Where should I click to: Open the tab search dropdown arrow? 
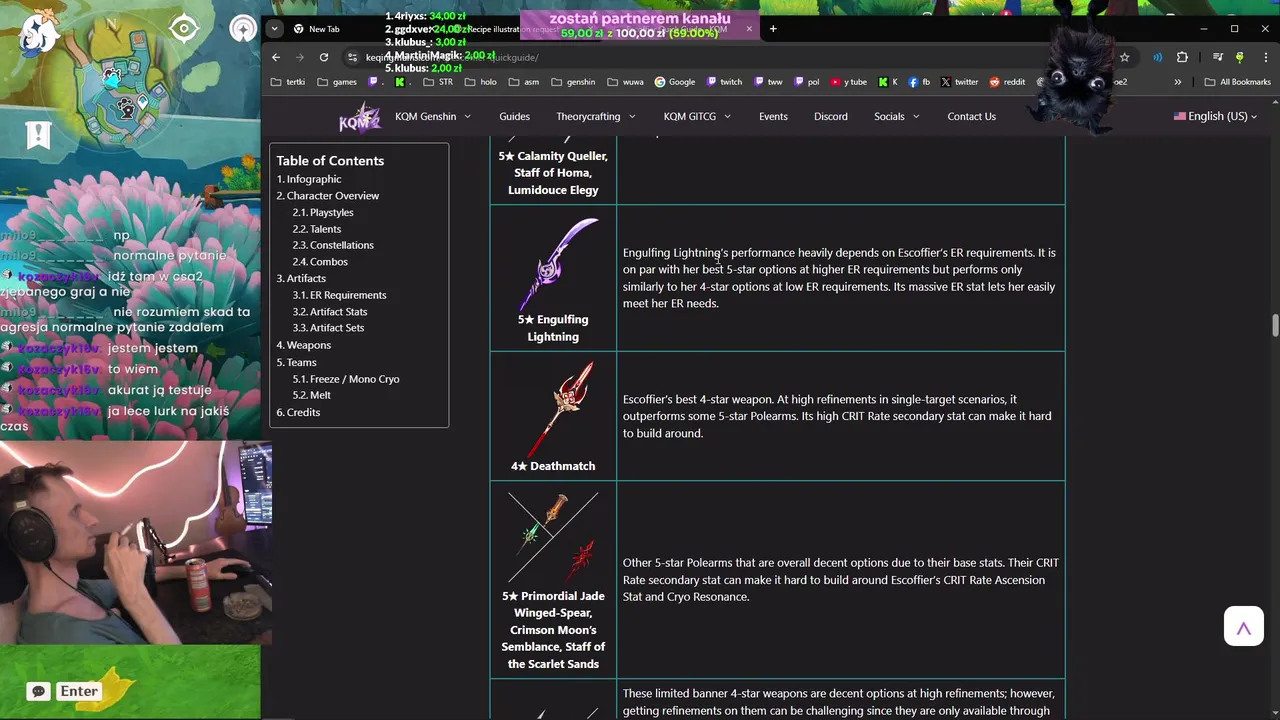(274, 29)
